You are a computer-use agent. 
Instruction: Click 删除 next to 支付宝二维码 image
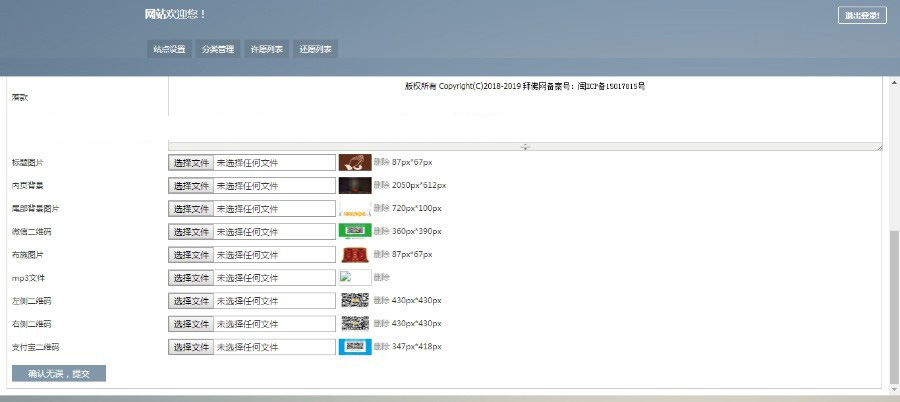[x=381, y=346]
